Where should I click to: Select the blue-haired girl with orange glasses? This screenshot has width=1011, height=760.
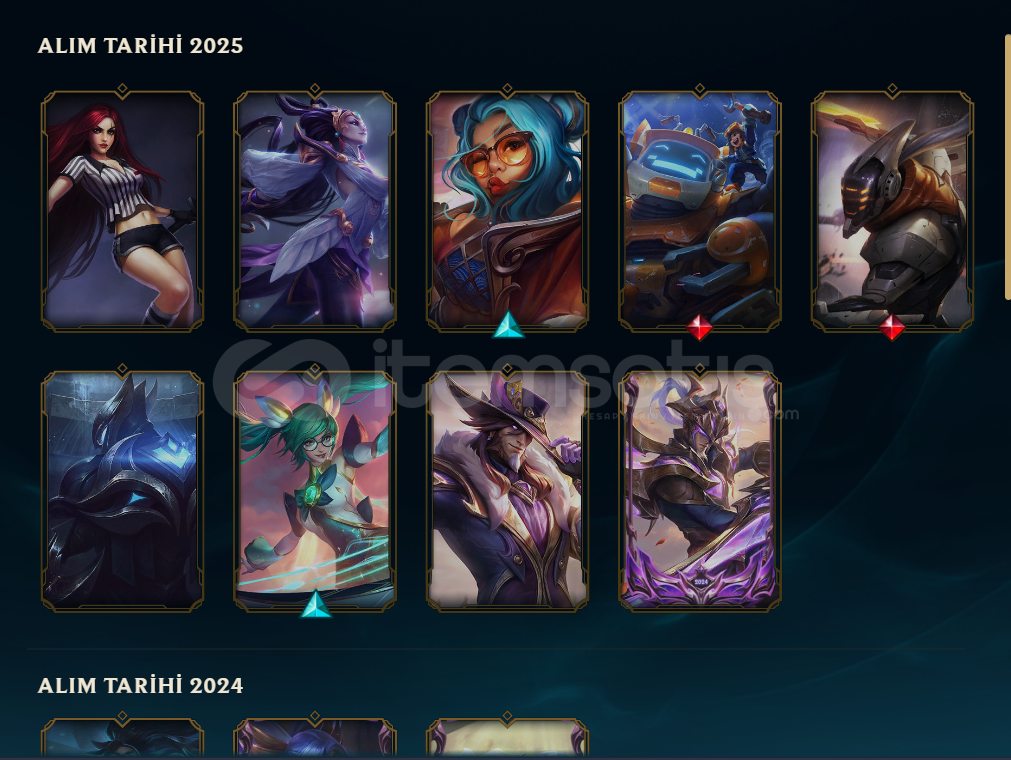(507, 211)
